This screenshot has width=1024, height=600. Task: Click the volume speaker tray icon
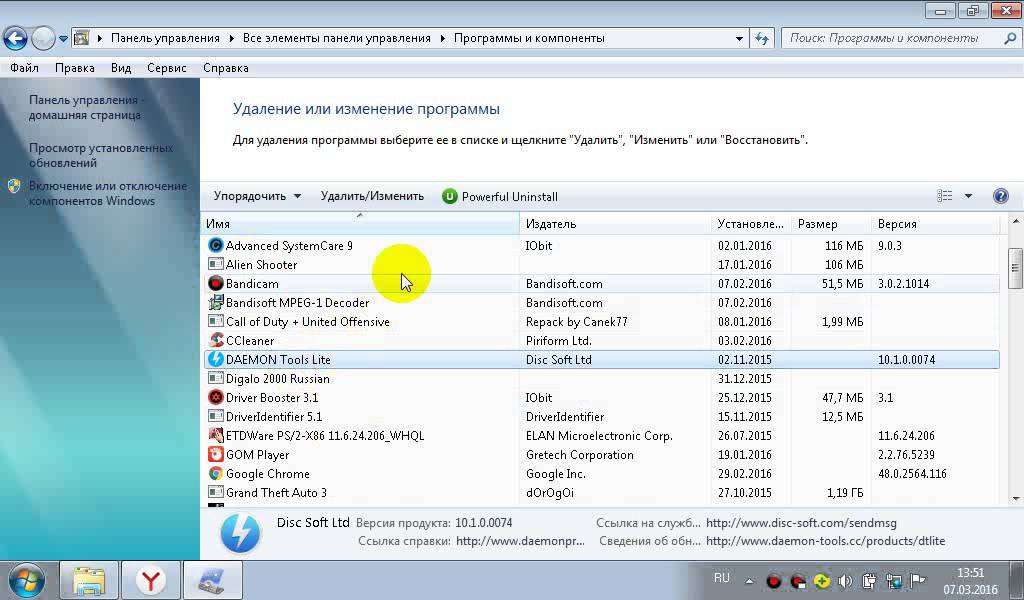[844, 581]
